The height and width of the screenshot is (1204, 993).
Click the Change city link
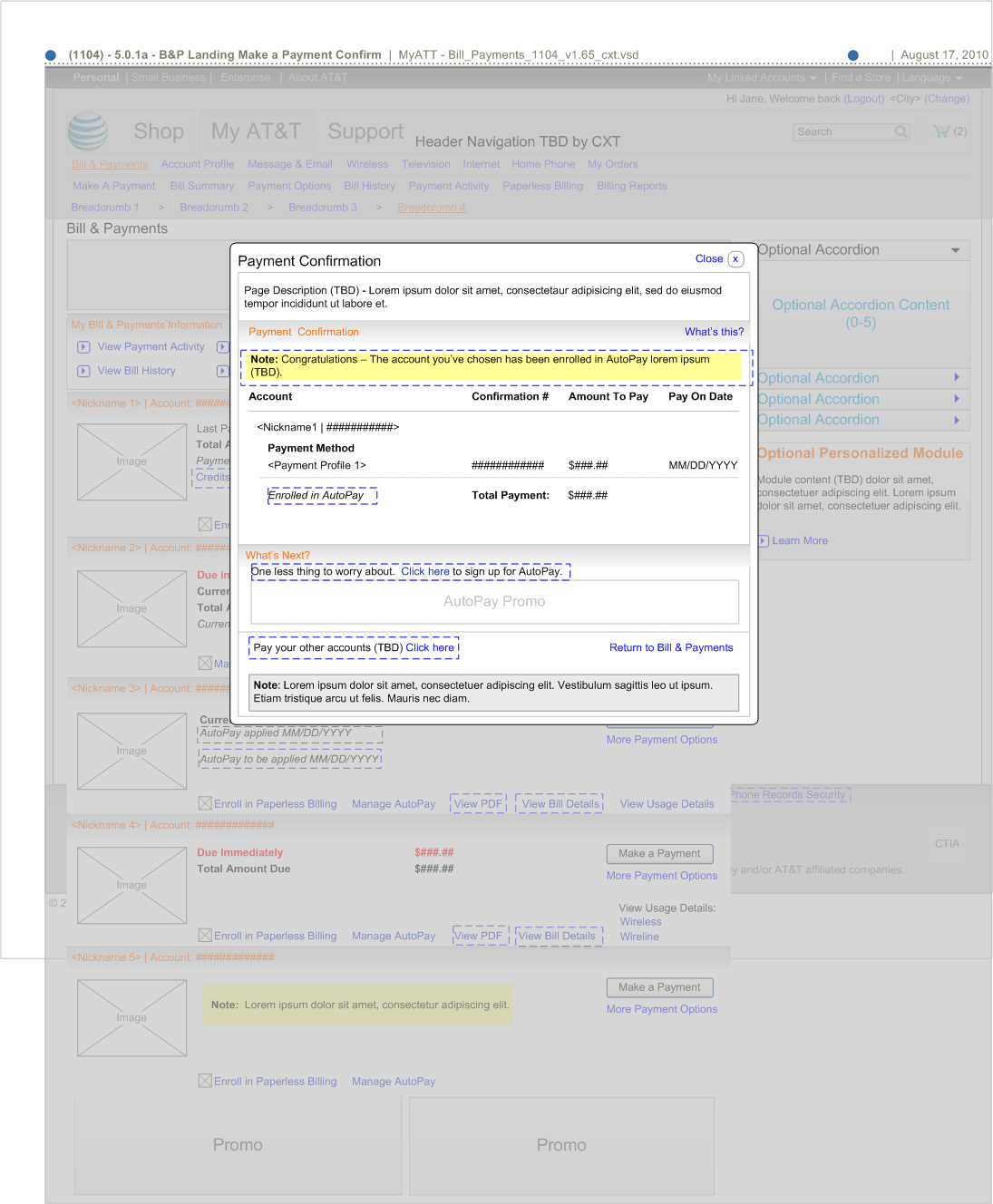pyautogui.click(x=947, y=99)
